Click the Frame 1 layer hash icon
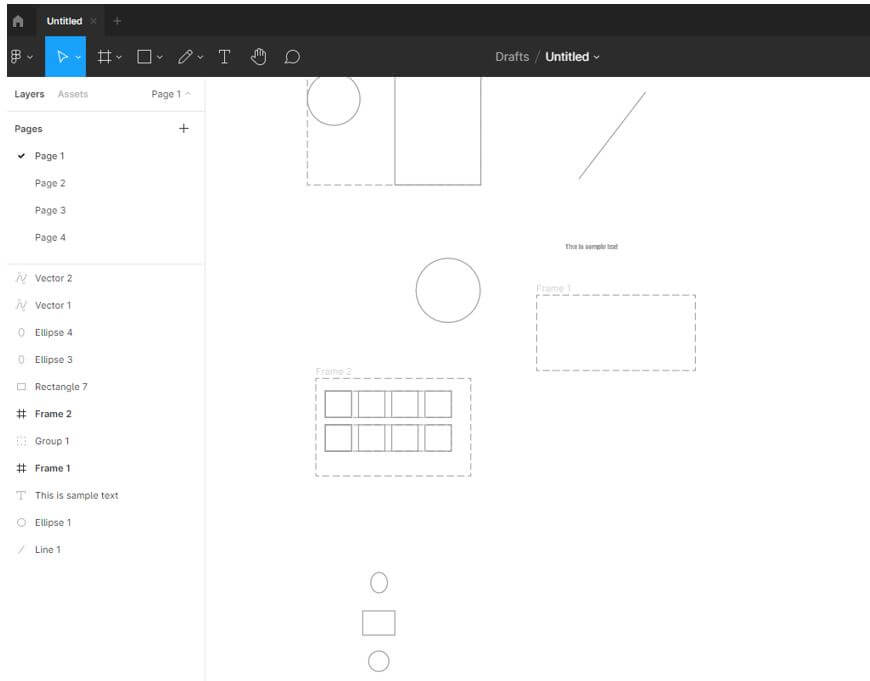Viewport: 870px width, 681px height. 21,468
